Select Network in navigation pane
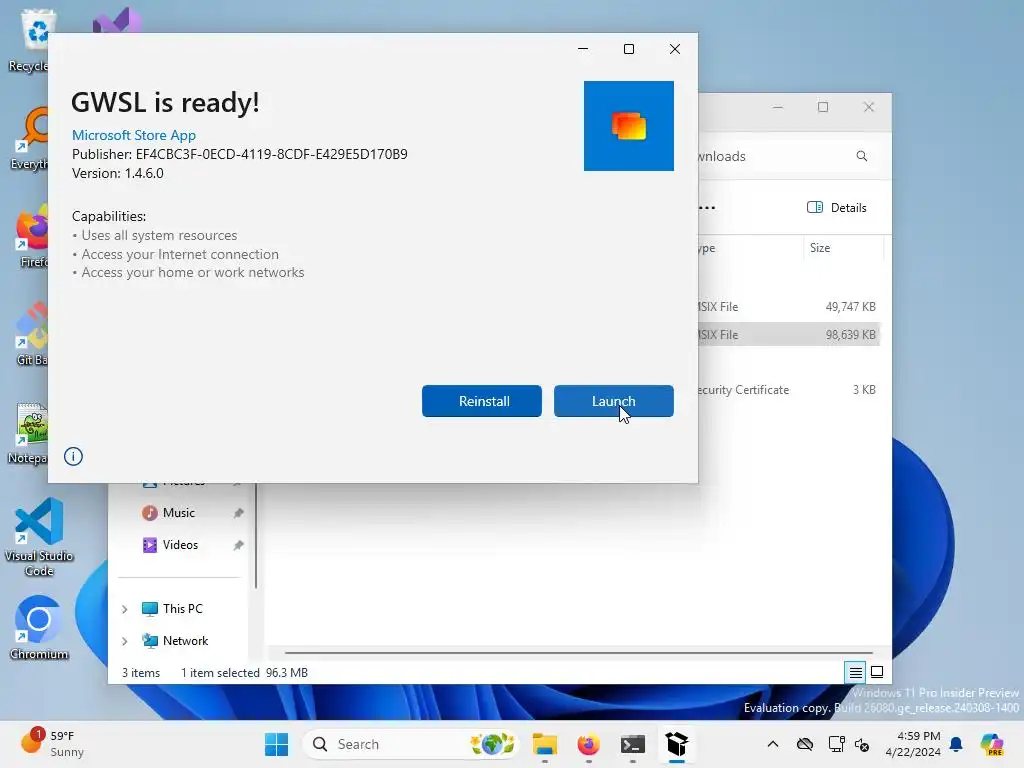The width and height of the screenshot is (1024, 768). point(185,641)
